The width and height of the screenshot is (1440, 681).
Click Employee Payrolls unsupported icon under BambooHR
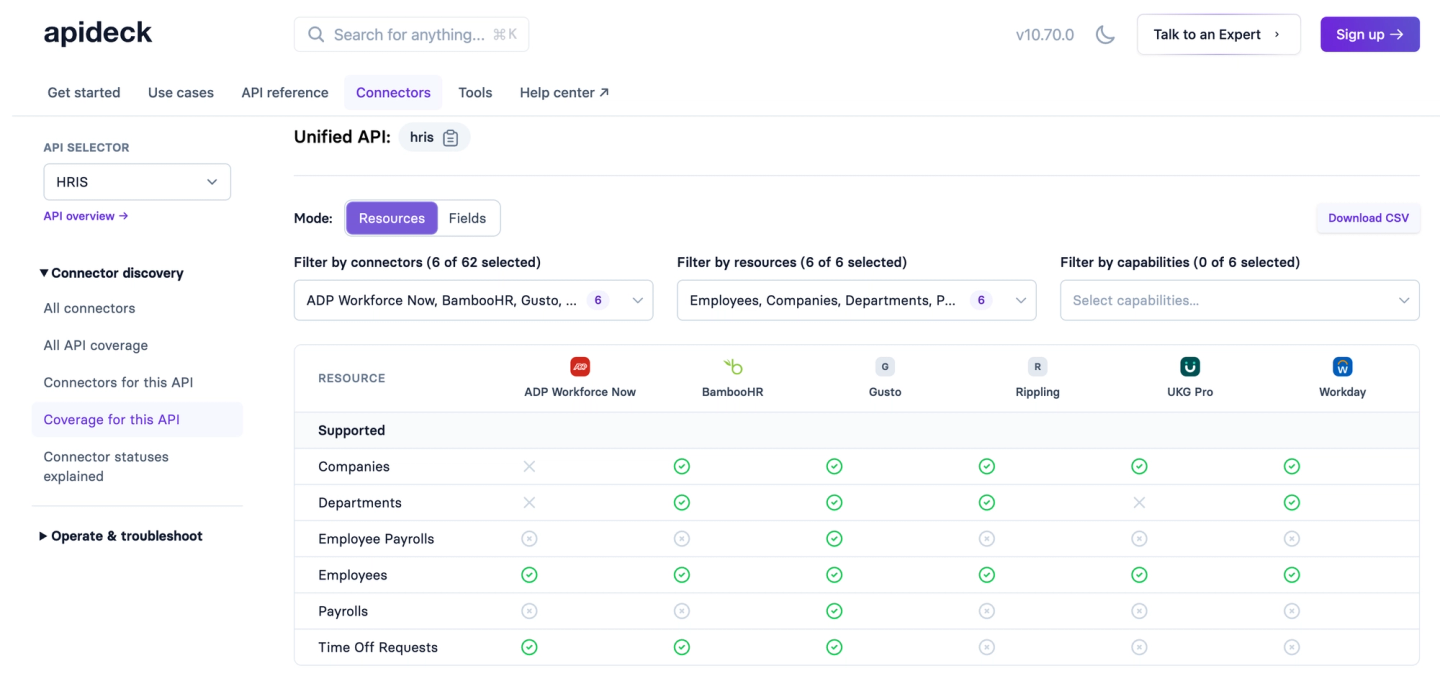682,539
